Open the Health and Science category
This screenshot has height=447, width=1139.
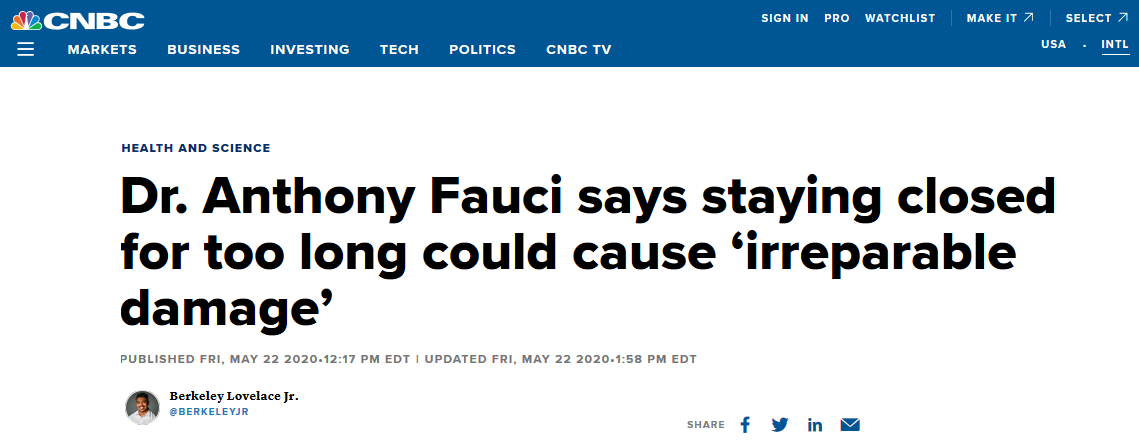pos(196,148)
